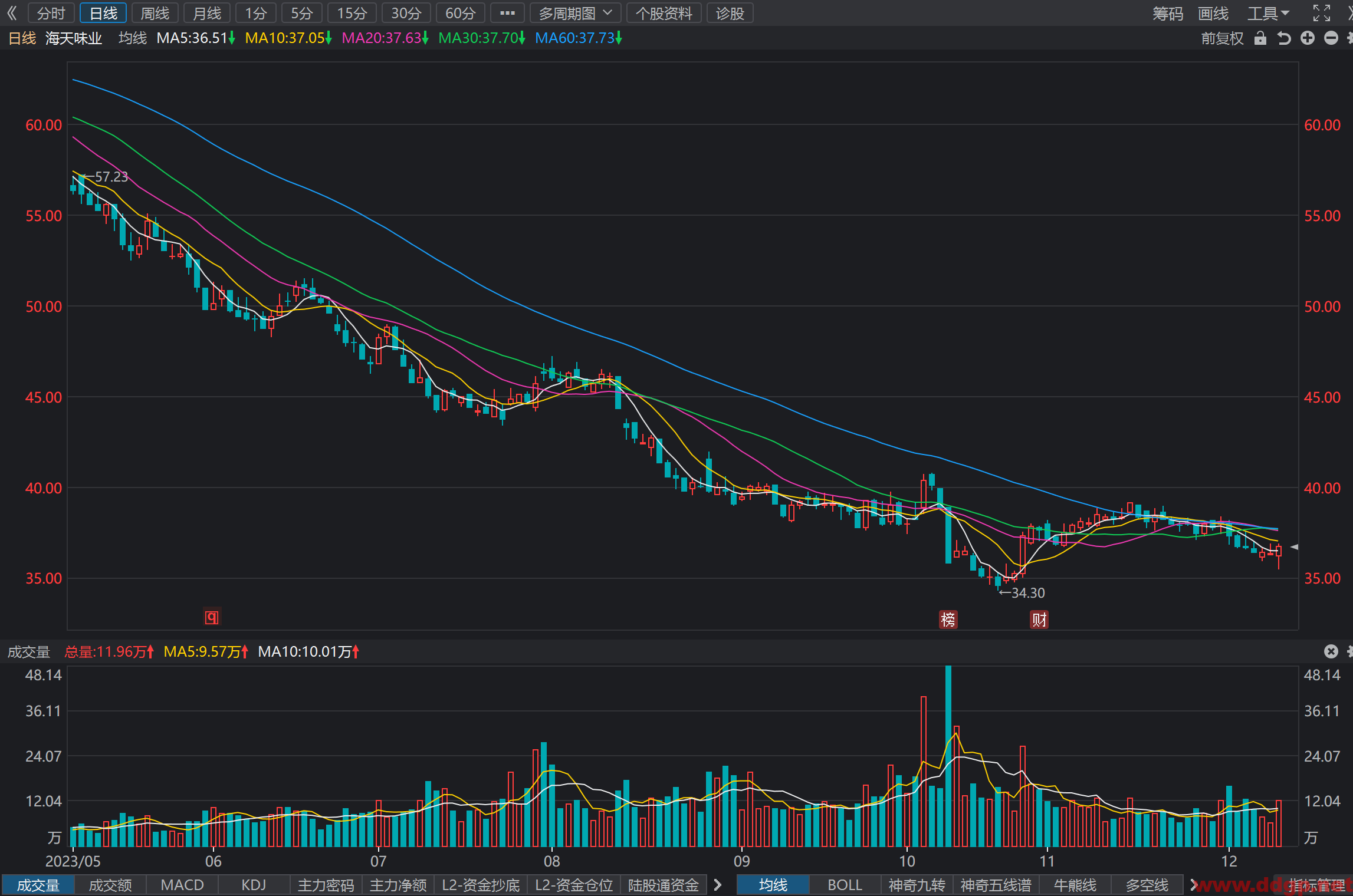This screenshot has width=1353, height=896.
Task: Select the 60分 period option
Action: (460, 13)
